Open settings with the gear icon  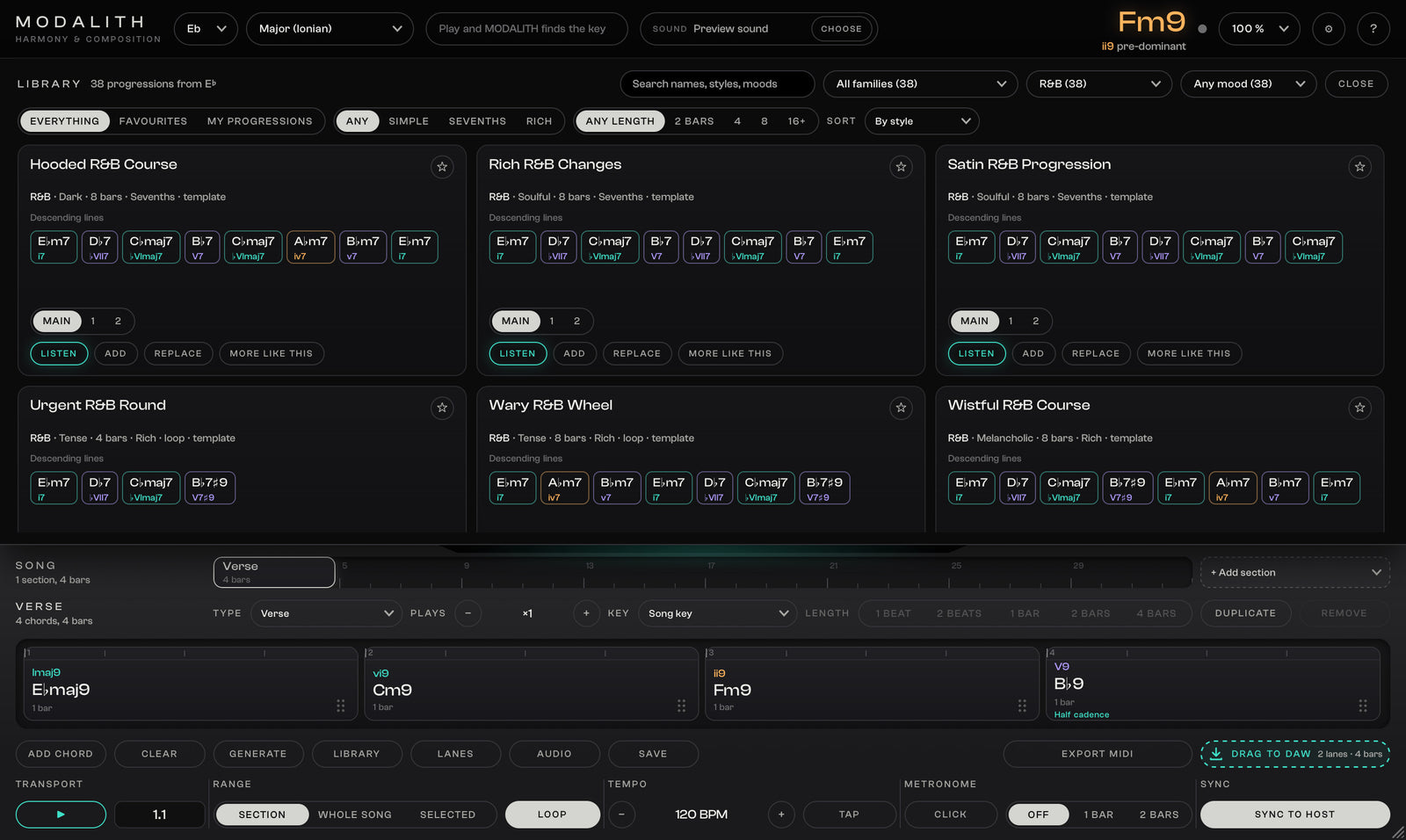pyautogui.click(x=1329, y=29)
